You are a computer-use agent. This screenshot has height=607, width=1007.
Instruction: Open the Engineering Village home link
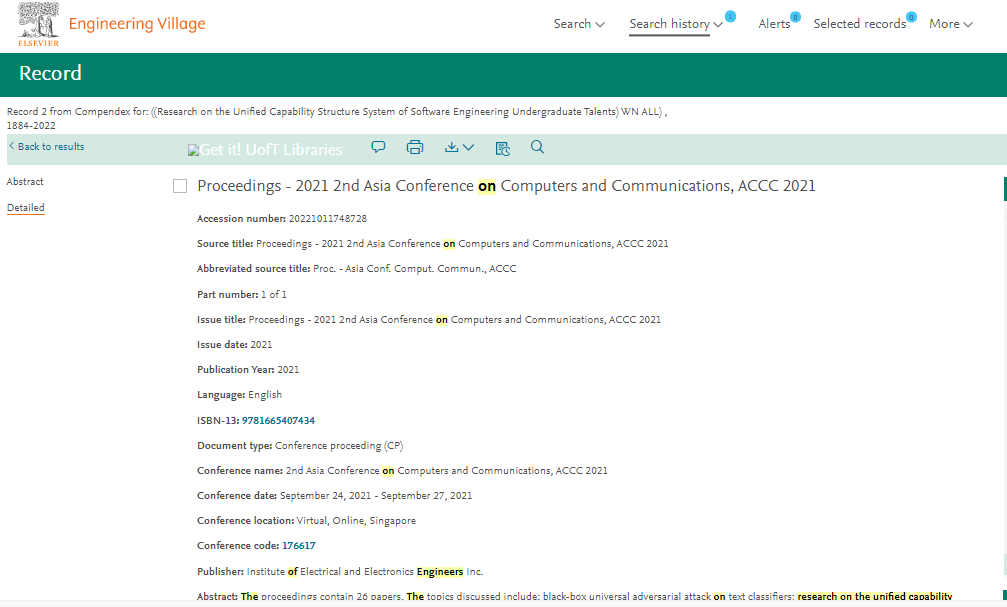point(137,24)
